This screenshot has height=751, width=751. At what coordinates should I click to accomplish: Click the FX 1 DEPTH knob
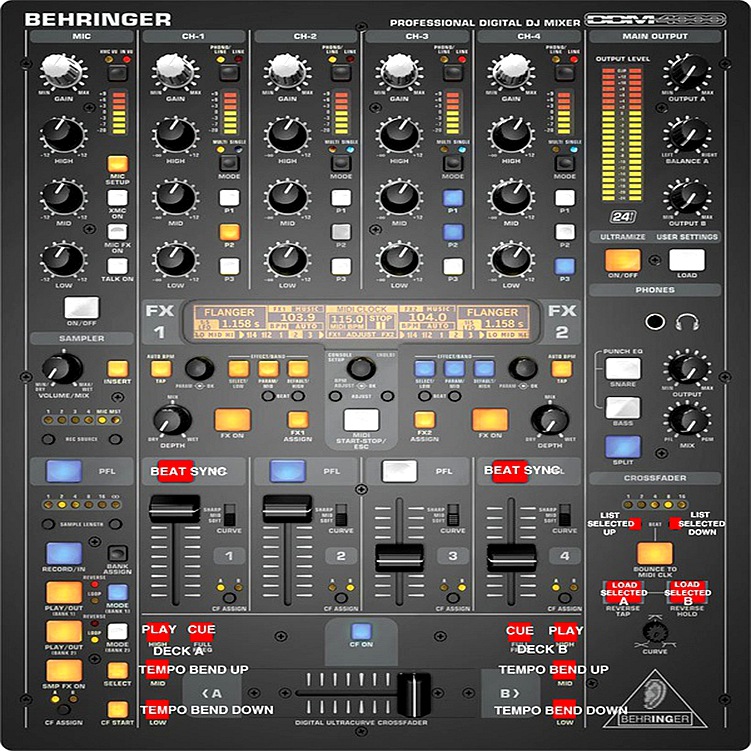[x=172, y=420]
